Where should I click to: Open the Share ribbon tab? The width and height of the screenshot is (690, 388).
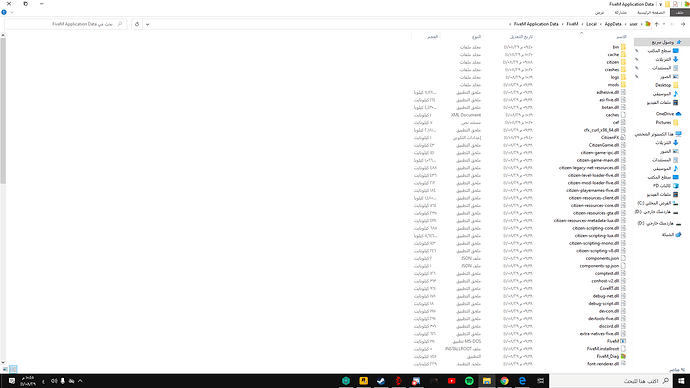click(620, 13)
